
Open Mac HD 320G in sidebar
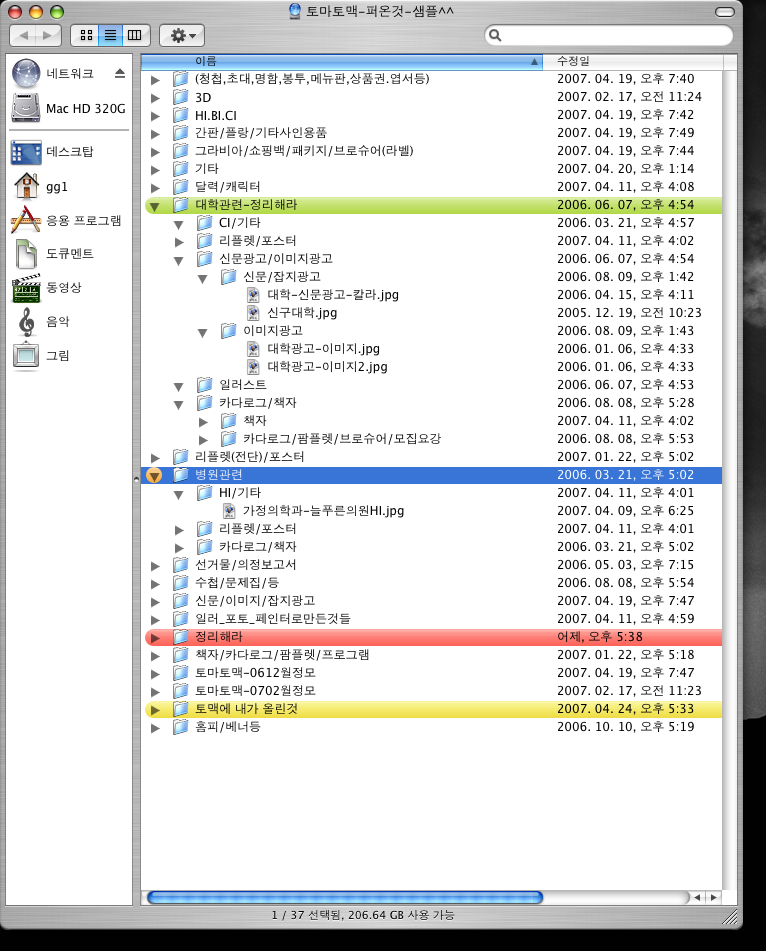pos(68,107)
